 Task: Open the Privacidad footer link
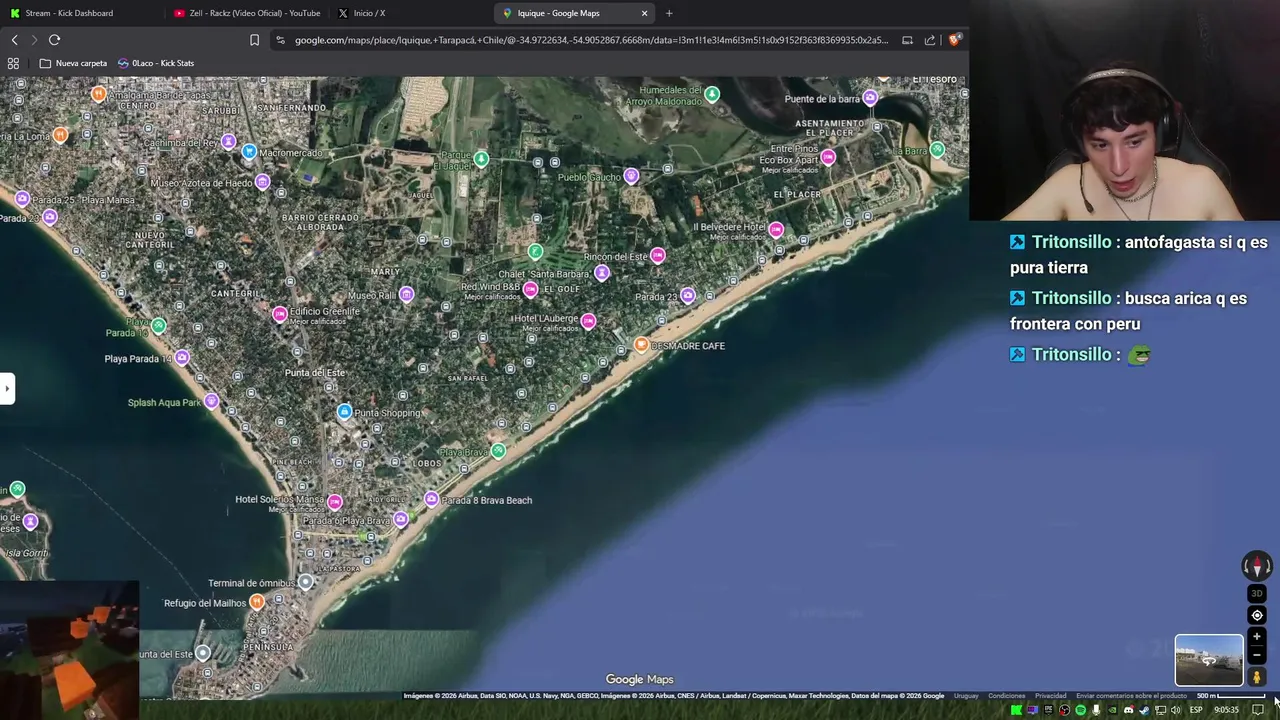(x=1050, y=696)
